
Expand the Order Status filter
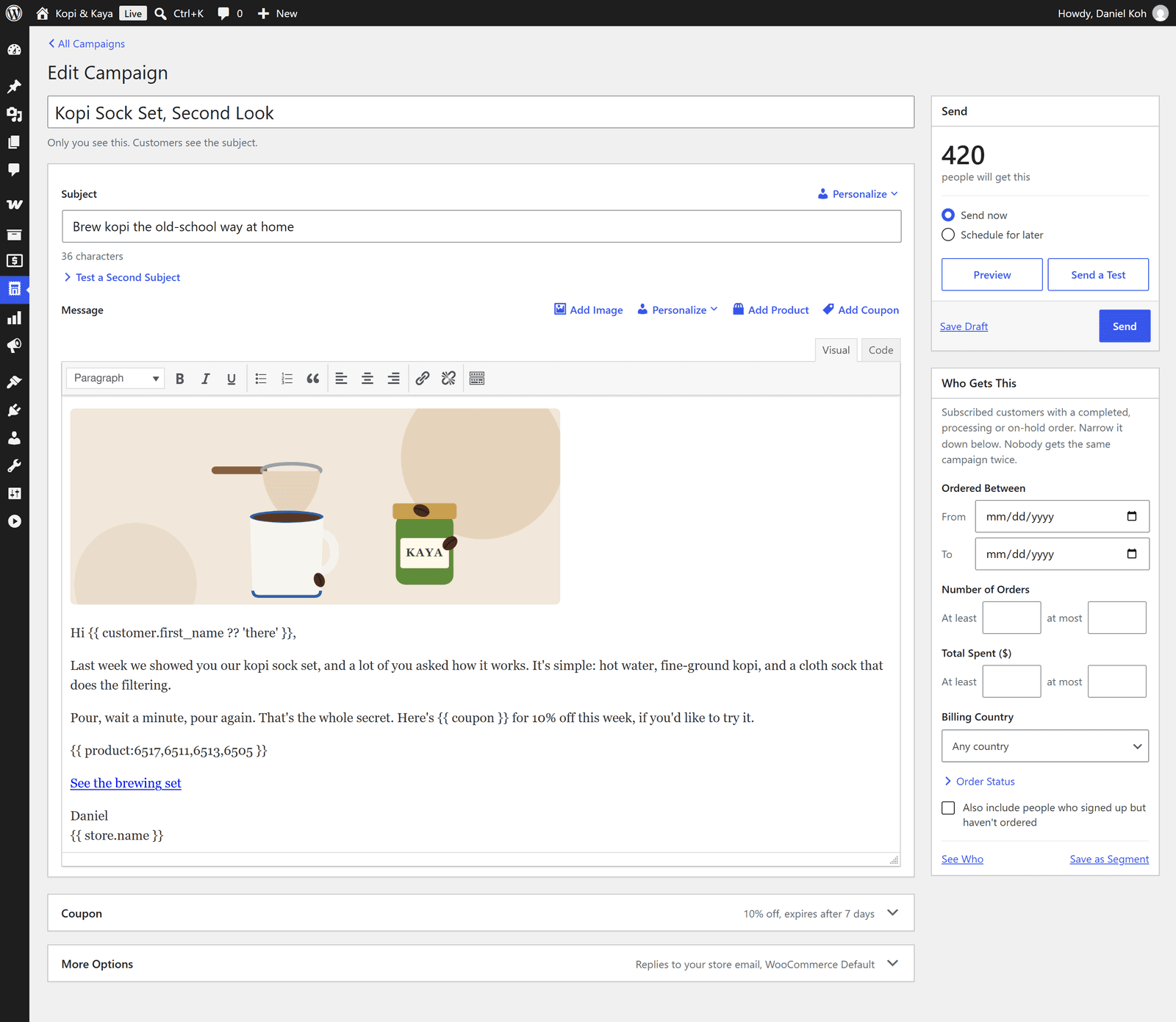(979, 781)
